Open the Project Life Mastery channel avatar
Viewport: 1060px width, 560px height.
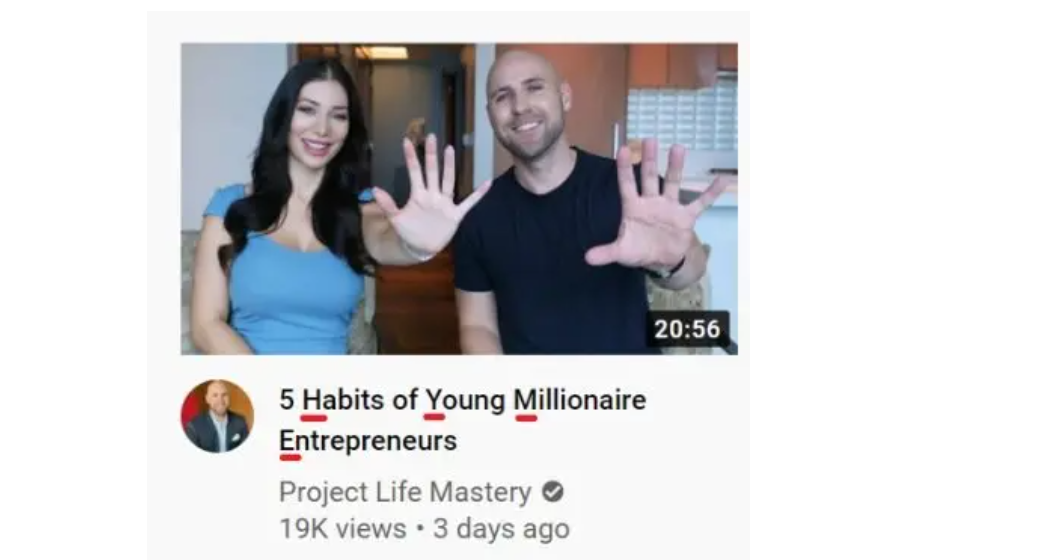(217, 416)
